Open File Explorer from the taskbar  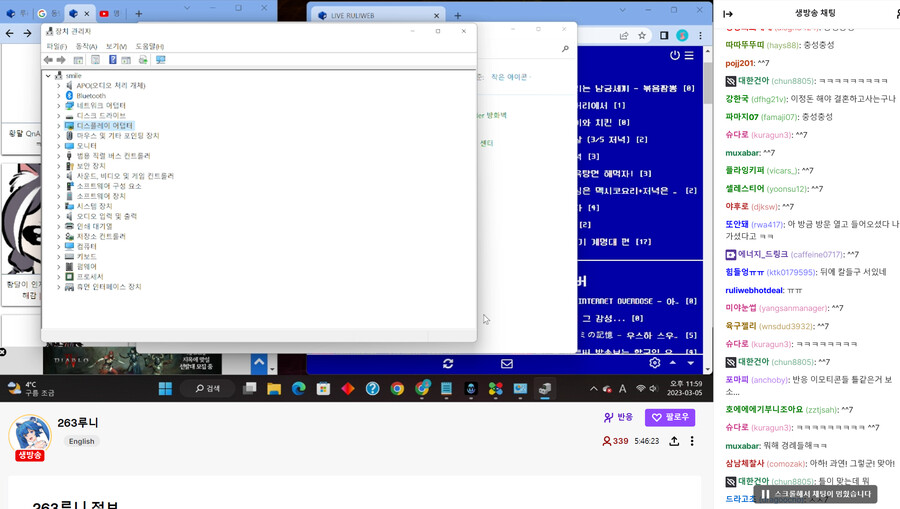[274, 389]
